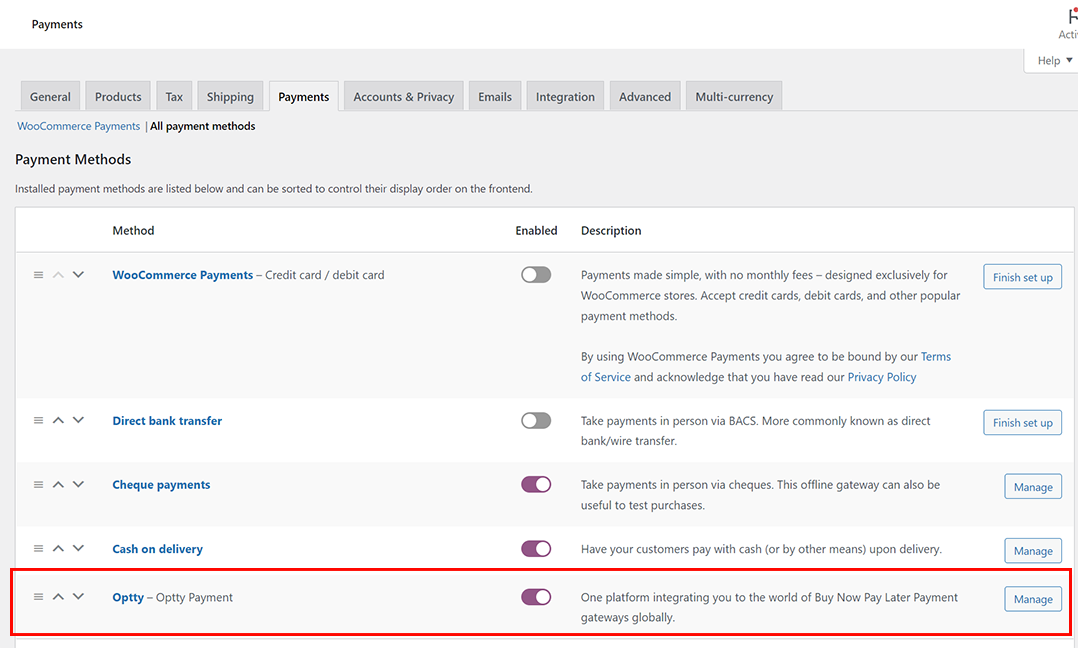Image resolution: width=1078 pixels, height=648 pixels.
Task: Move Cheque payments down
Action: [x=78, y=484]
